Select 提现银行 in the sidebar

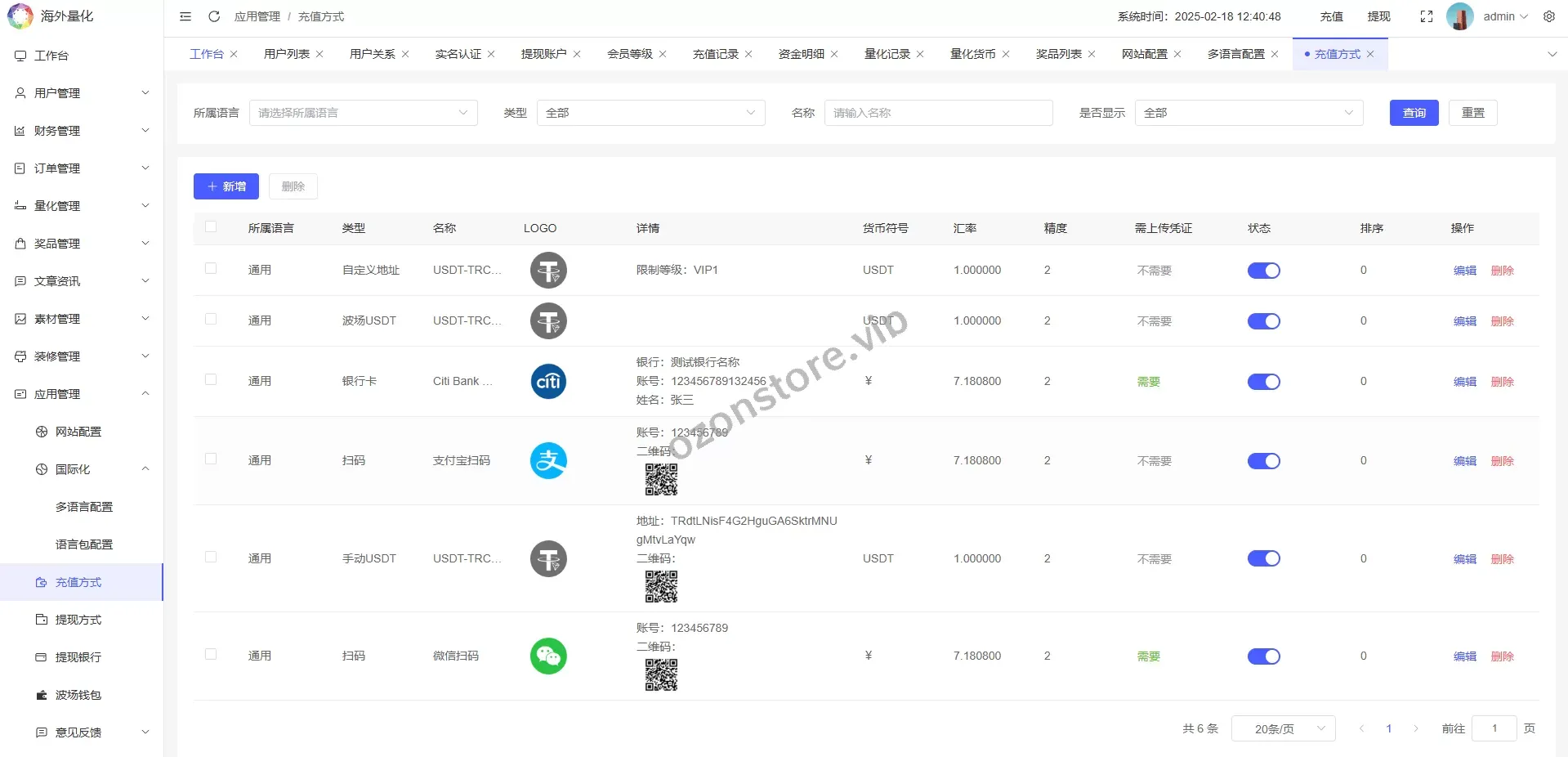[x=78, y=657]
